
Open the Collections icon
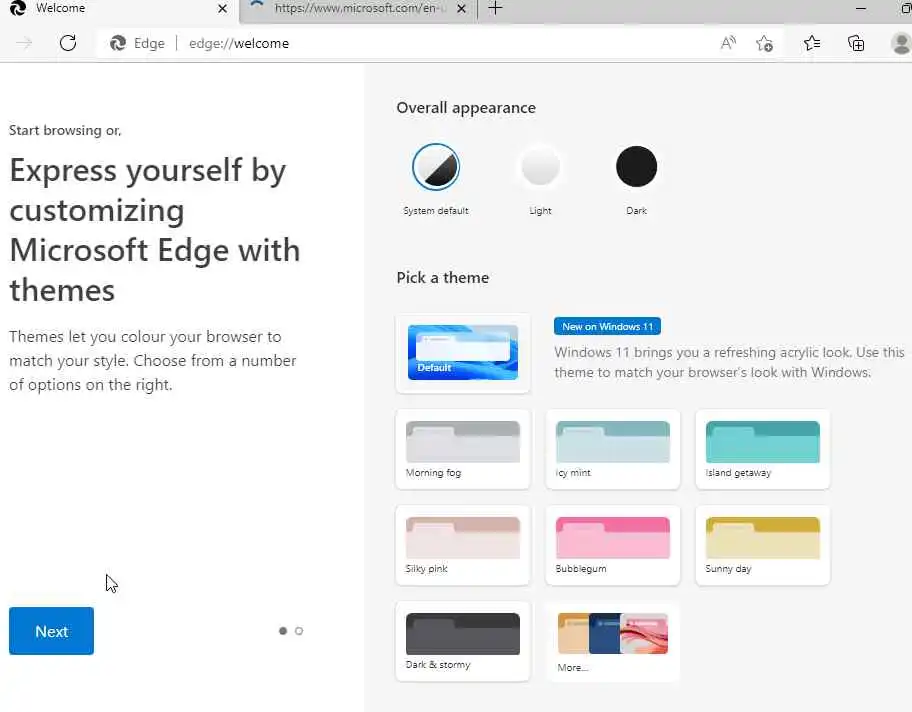(856, 43)
